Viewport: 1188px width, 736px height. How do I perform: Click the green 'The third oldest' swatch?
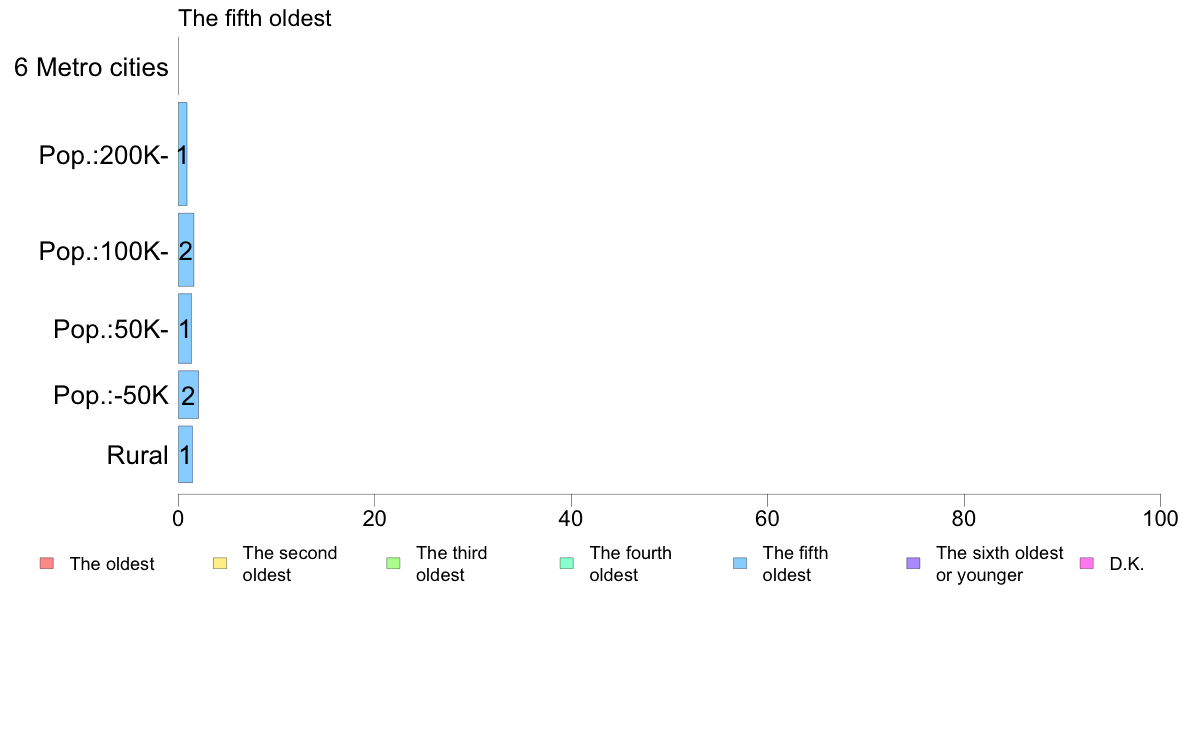pyautogui.click(x=393, y=563)
